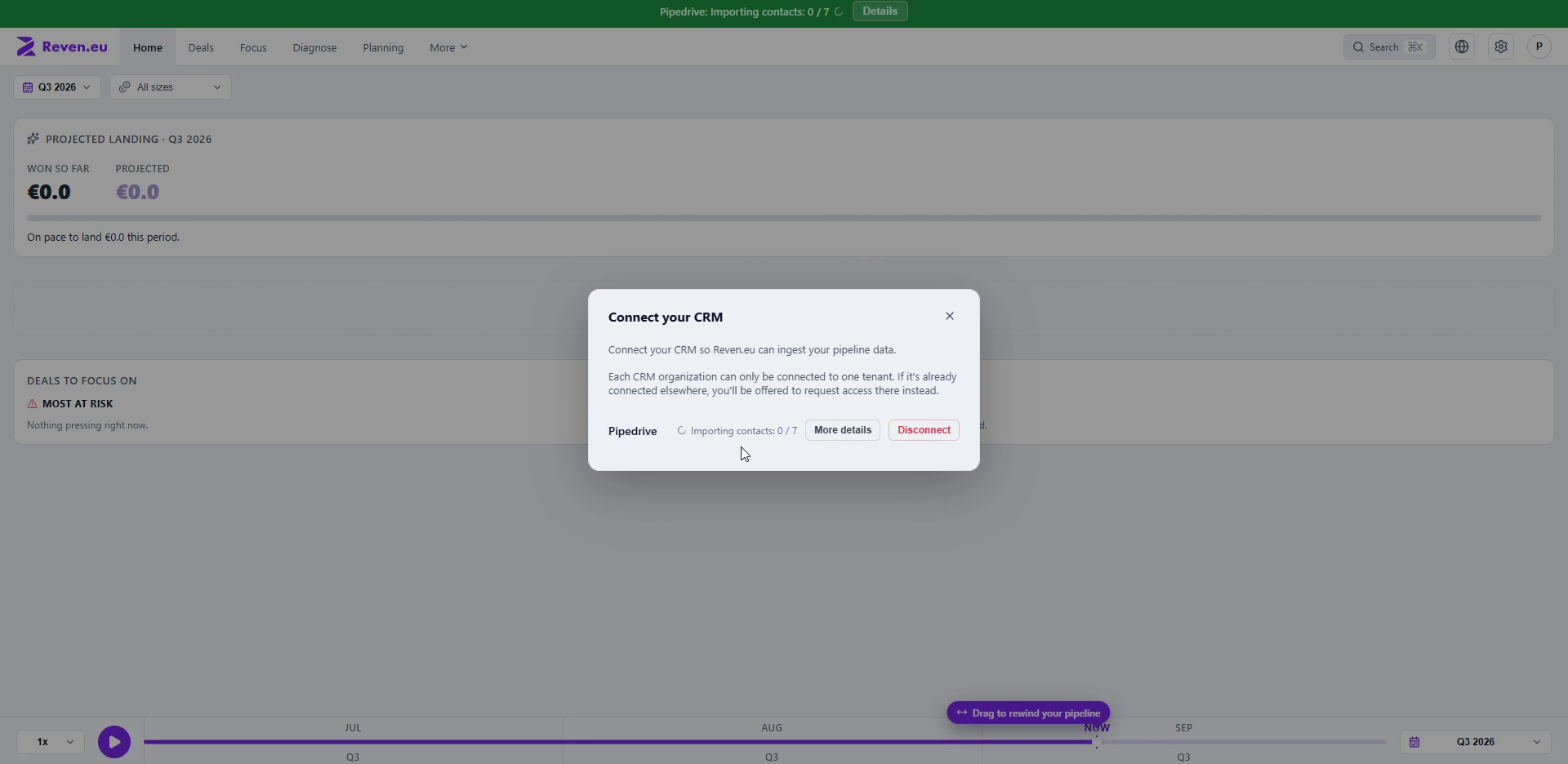
Task: Close the Connect your CRM dialog
Action: [x=950, y=316]
